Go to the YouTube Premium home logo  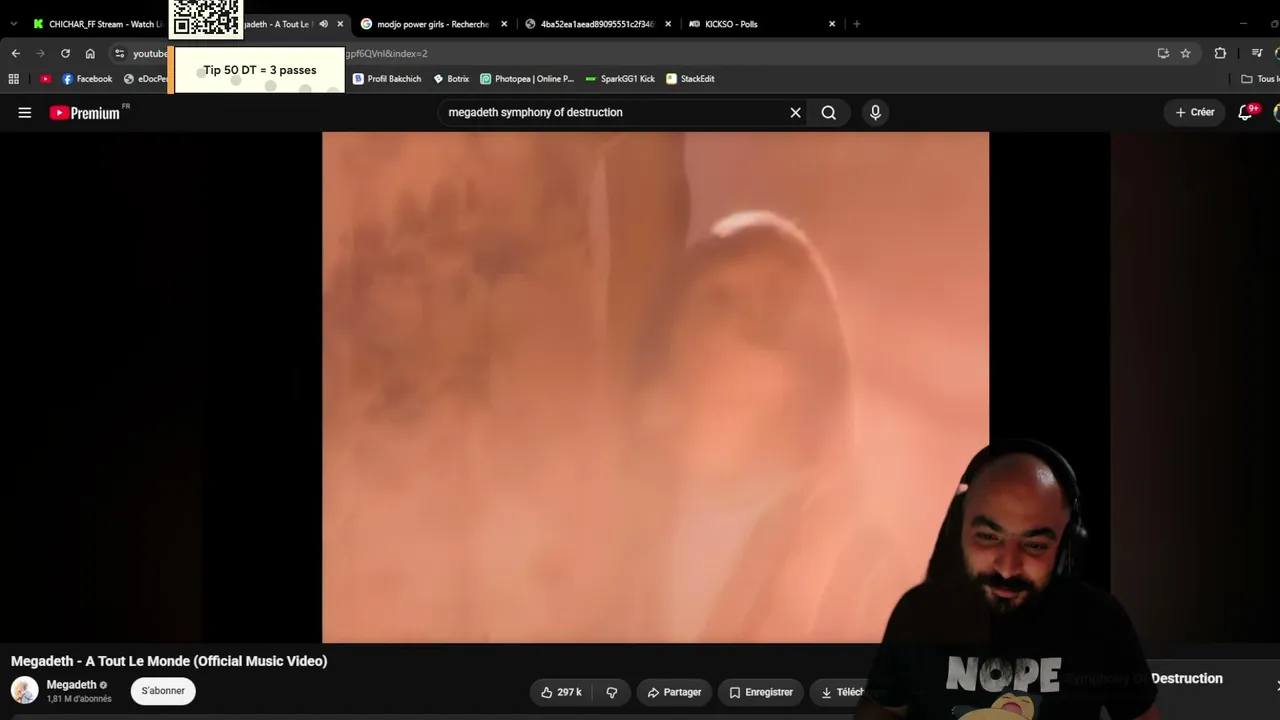85,113
